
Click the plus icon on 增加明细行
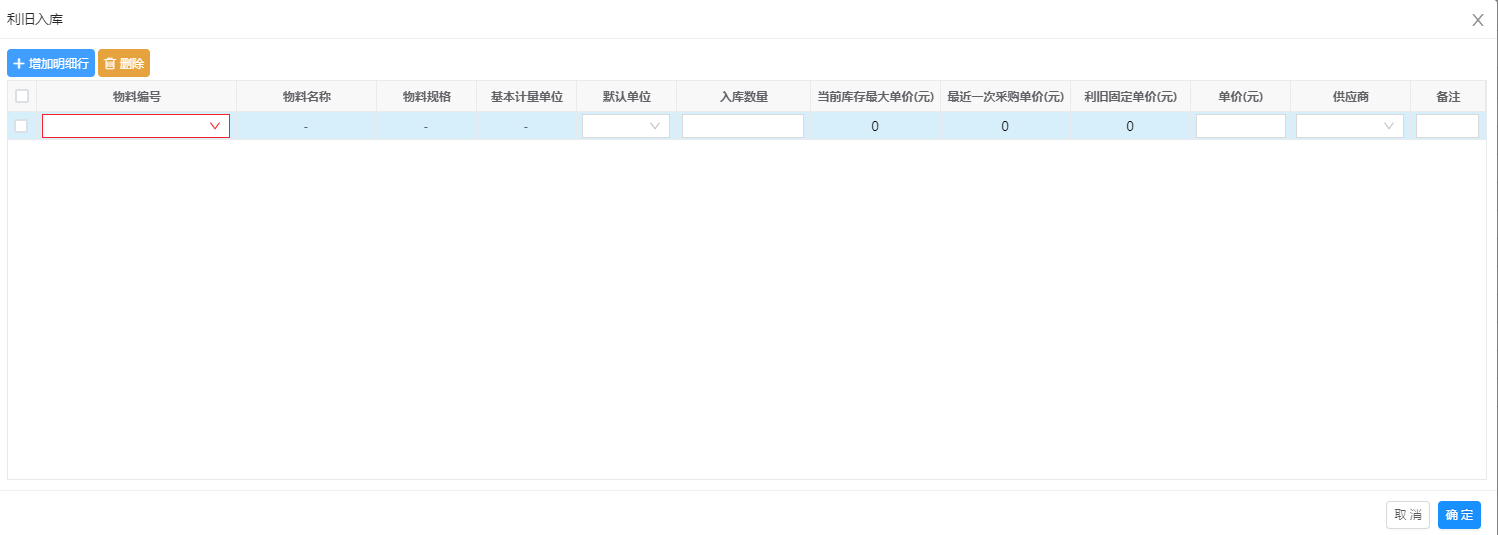pos(19,64)
